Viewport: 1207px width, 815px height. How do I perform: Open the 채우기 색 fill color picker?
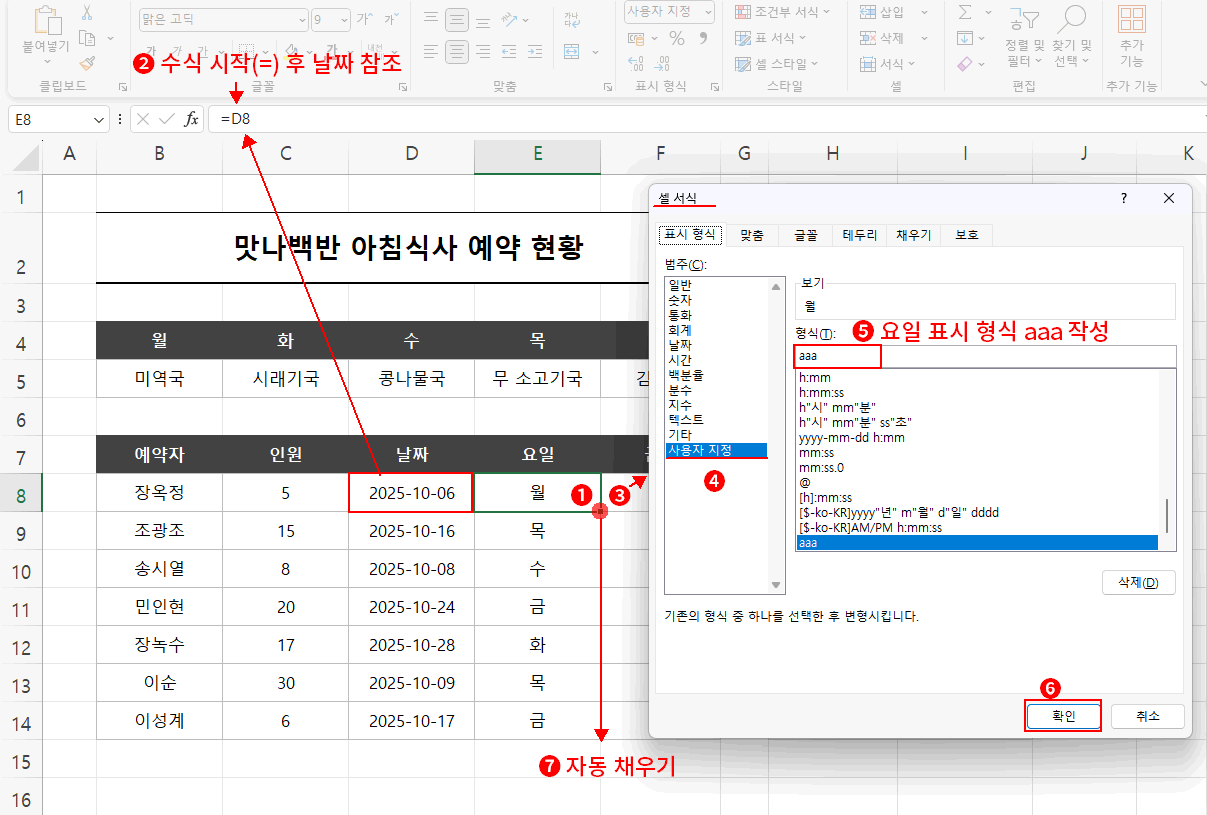[x=295, y=50]
